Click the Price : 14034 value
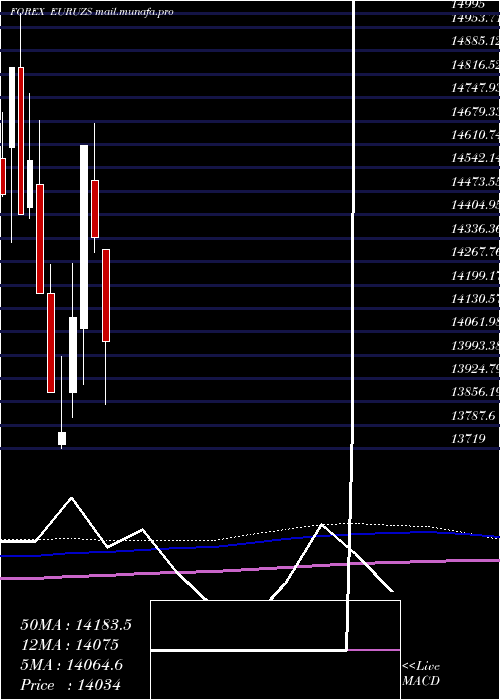500x700 pixels. click(x=71, y=685)
